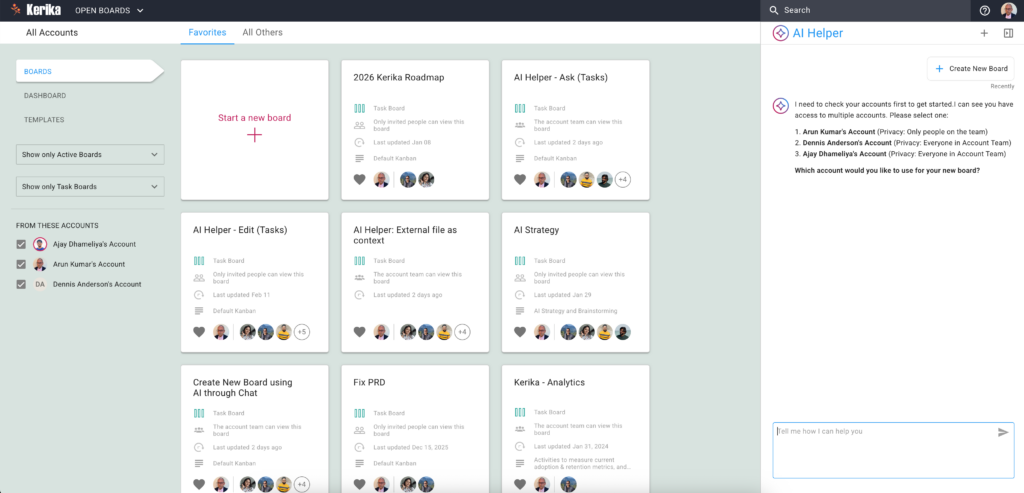The height and width of the screenshot is (493, 1024).
Task: Open the user profile avatar at top right
Action: pyautogui.click(x=1007, y=10)
